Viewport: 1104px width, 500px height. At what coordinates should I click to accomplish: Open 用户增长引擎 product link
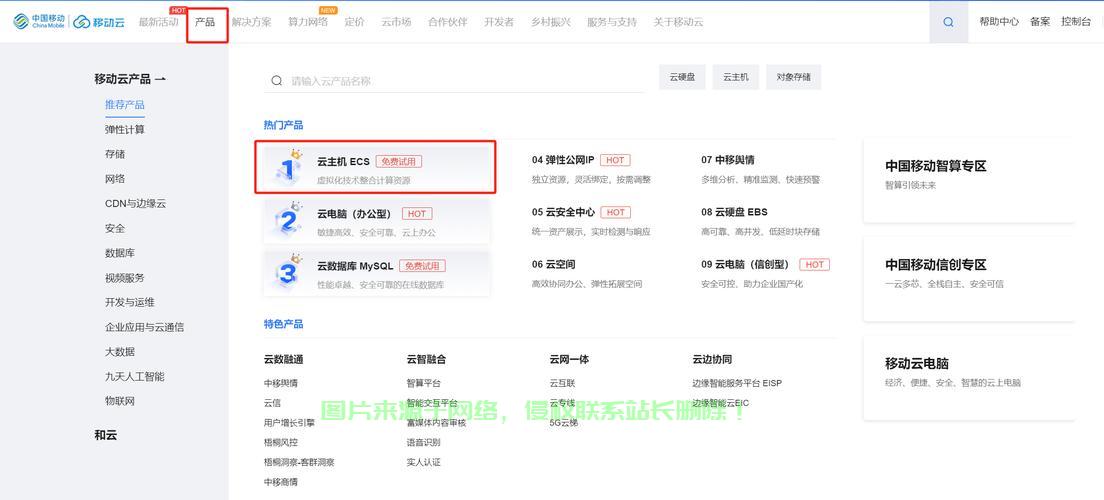[289, 423]
